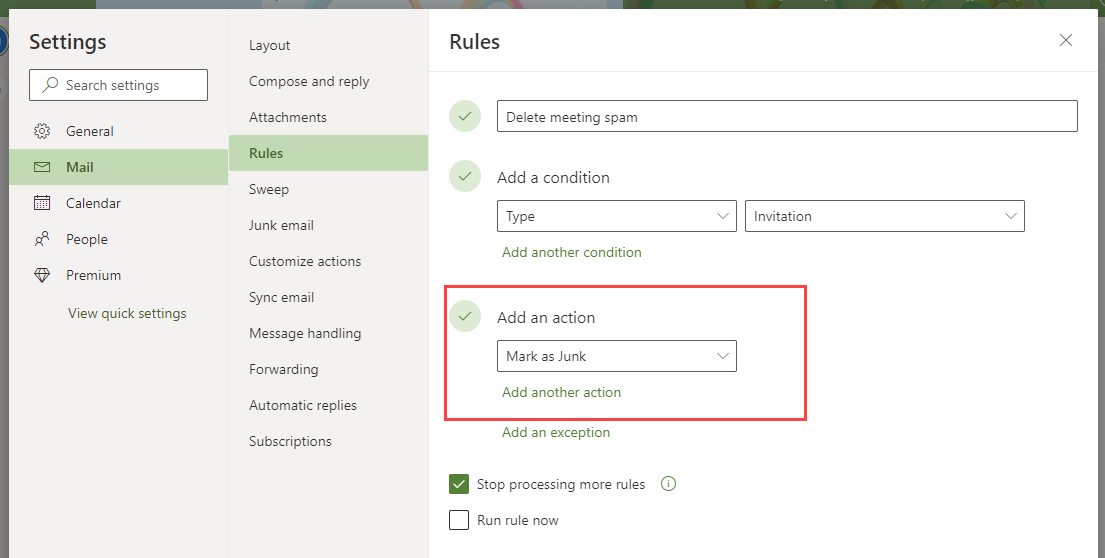The height and width of the screenshot is (558, 1105).
Task: Select the People icon
Action: click(x=42, y=239)
